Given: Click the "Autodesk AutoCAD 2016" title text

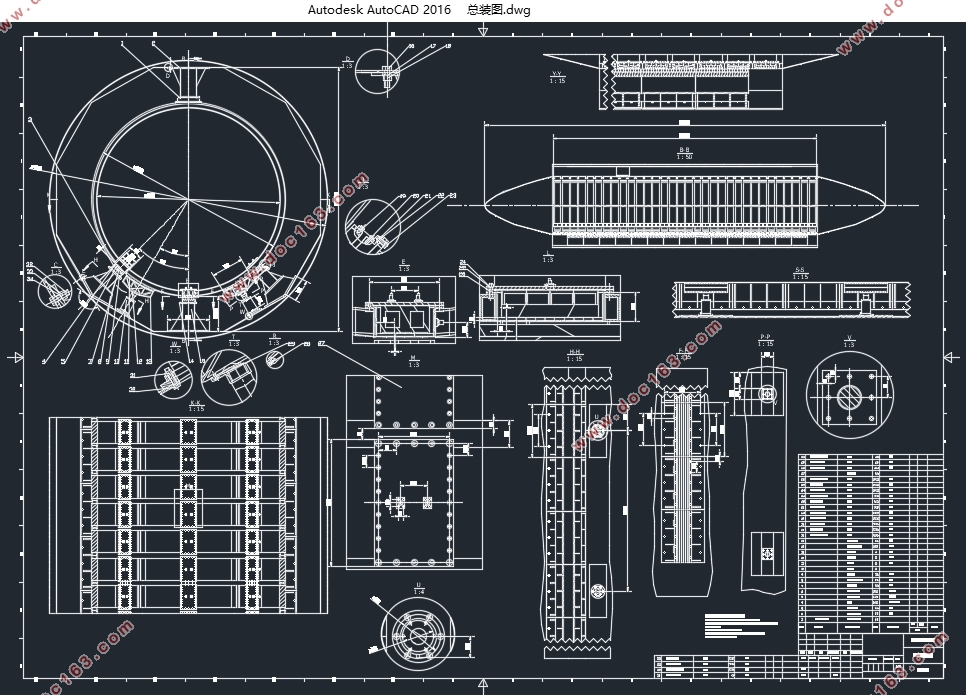Looking at the screenshot, I should (379, 10).
